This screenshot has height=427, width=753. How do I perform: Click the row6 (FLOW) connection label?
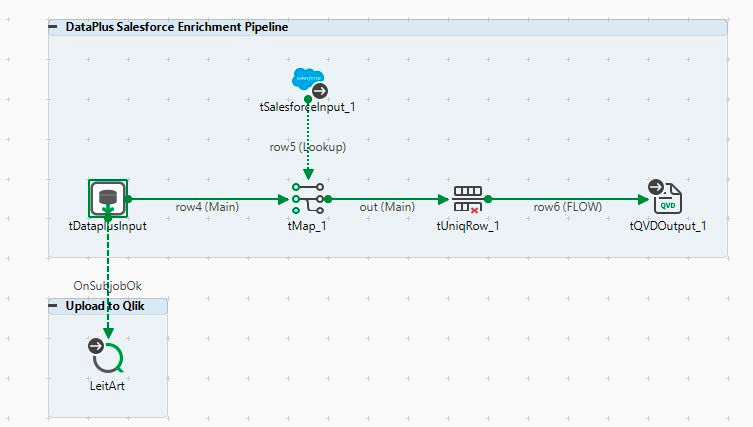pyautogui.click(x=567, y=207)
